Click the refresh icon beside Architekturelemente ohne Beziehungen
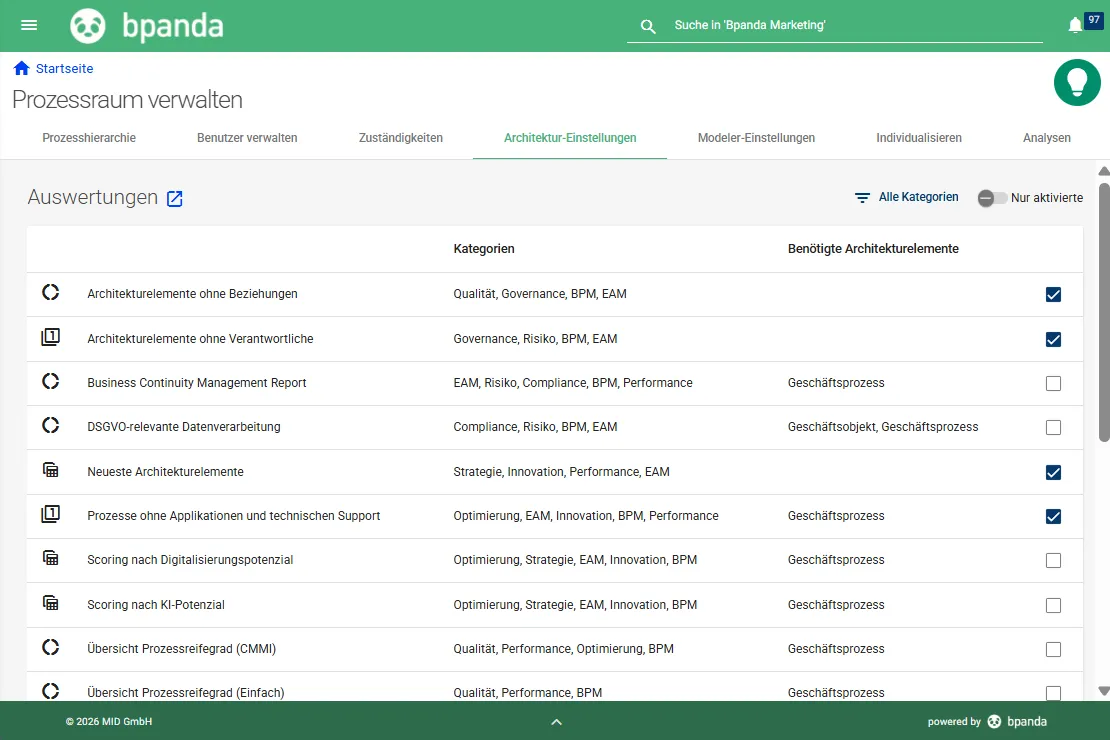The image size is (1110, 740). [51, 294]
